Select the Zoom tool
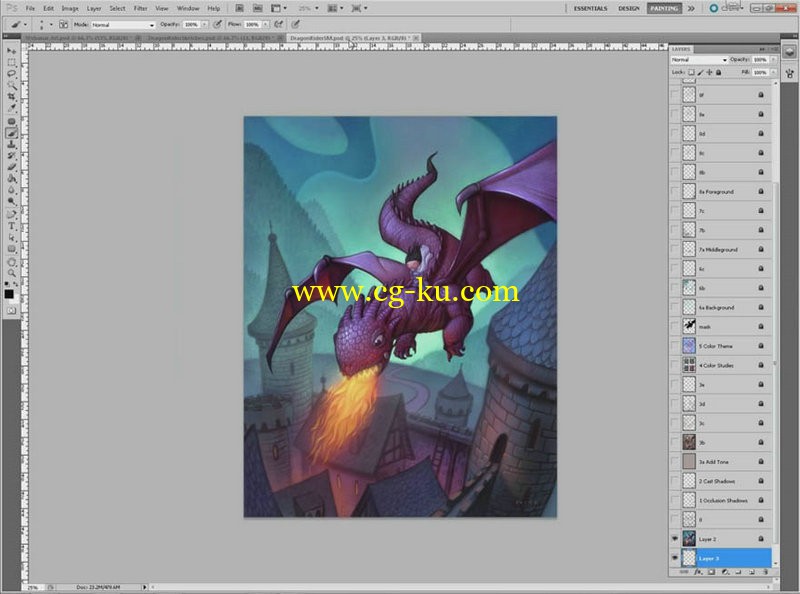This screenshot has height=594, width=800. coord(11,273)
